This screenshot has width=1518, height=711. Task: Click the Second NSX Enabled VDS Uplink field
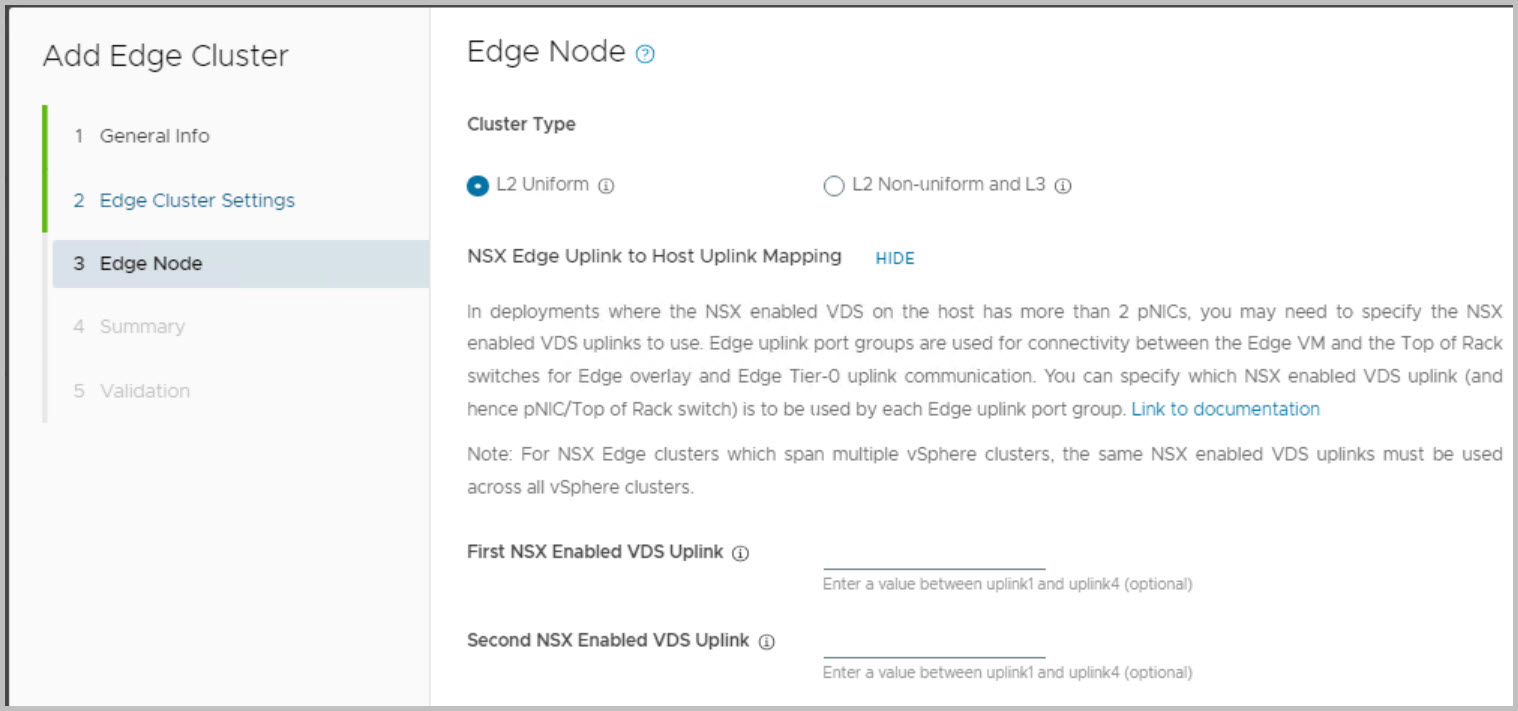click(933, 645)
